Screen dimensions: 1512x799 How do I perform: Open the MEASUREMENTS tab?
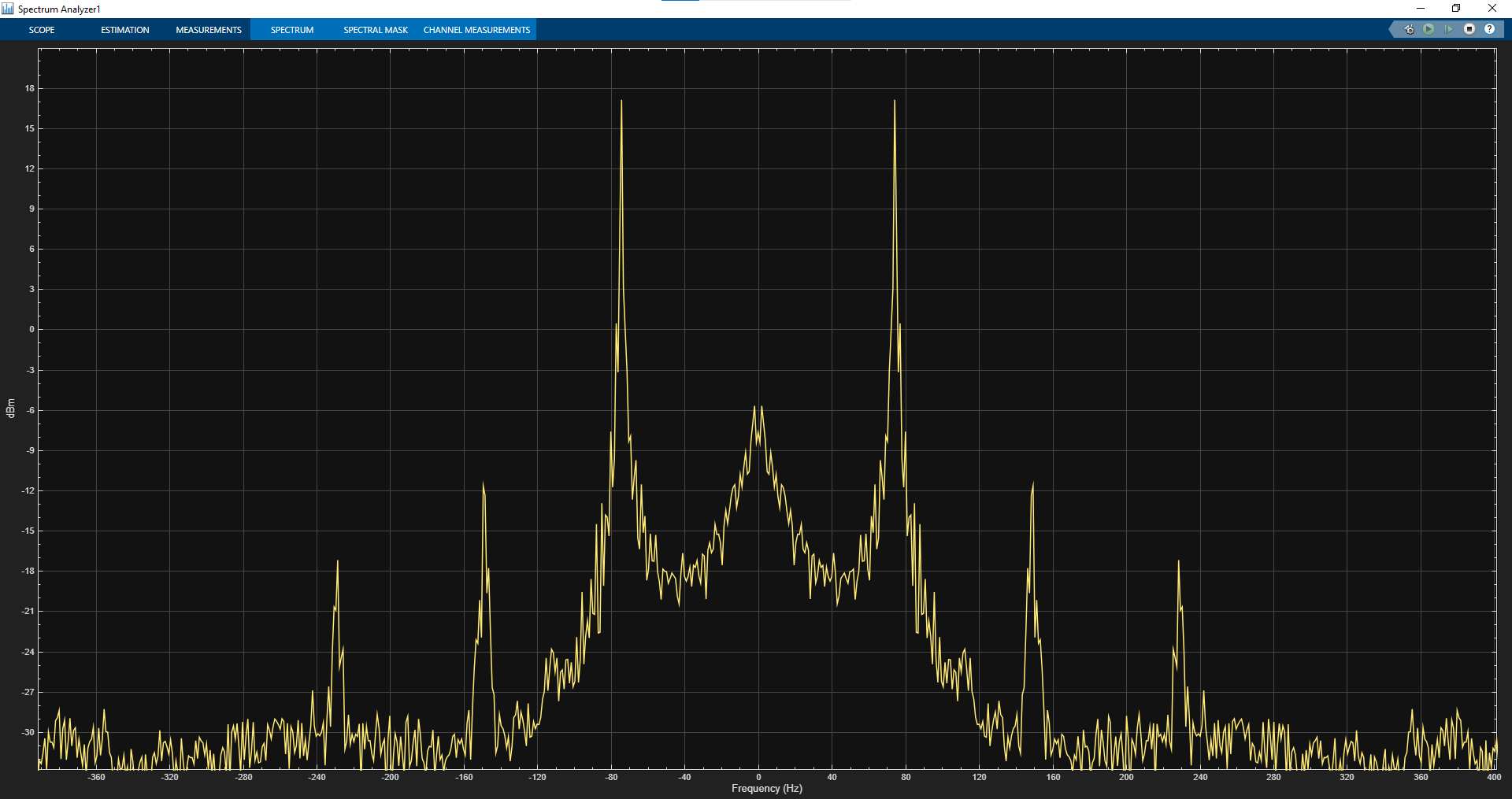(x=209, y=30)
